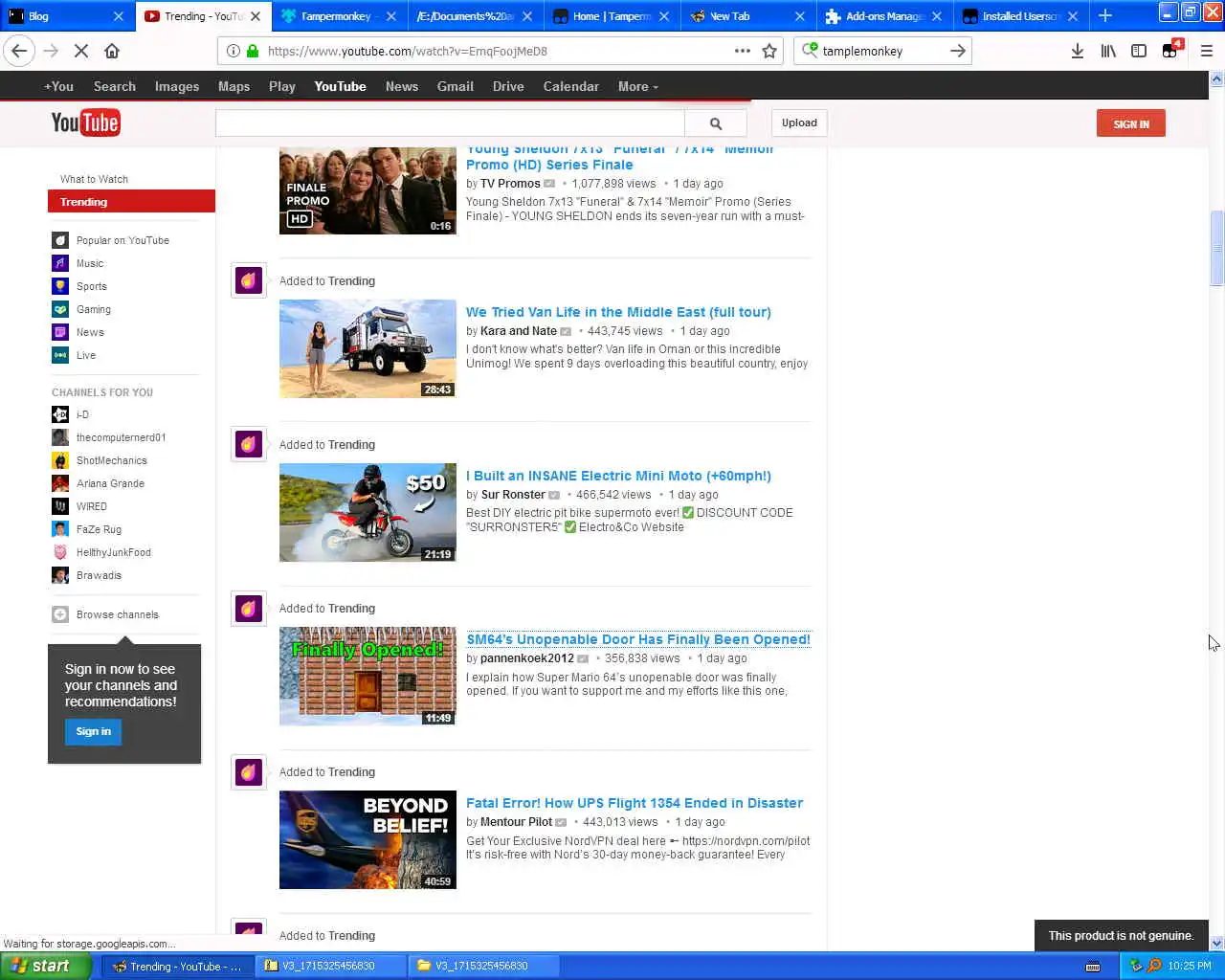Image resolution: width=1225 pixels, height=980 pixels.
Task: Stop page loading in Firefox toolbar
Action: [81, 51]
